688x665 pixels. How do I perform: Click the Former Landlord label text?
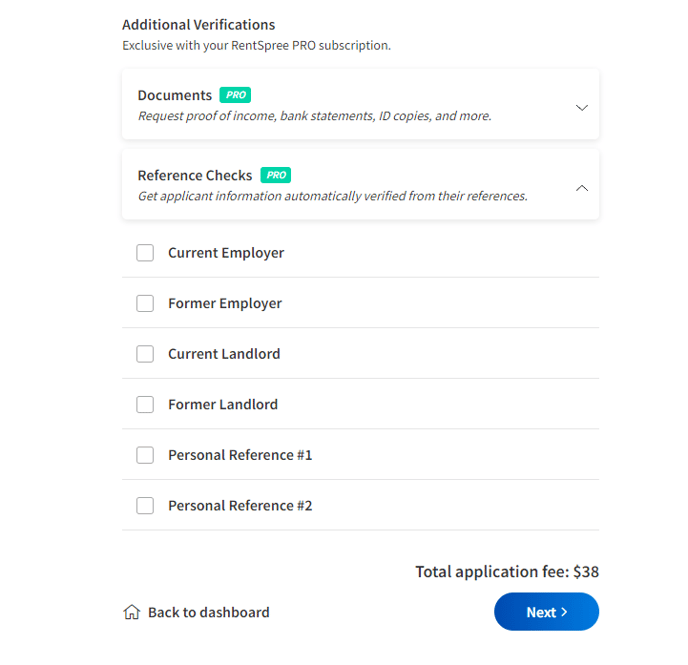(223, 404)
